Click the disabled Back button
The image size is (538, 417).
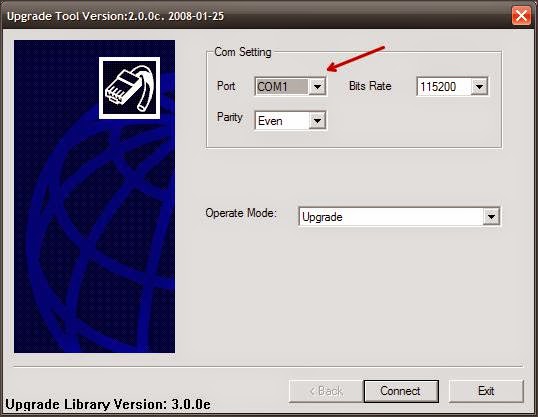coord(326,391)
